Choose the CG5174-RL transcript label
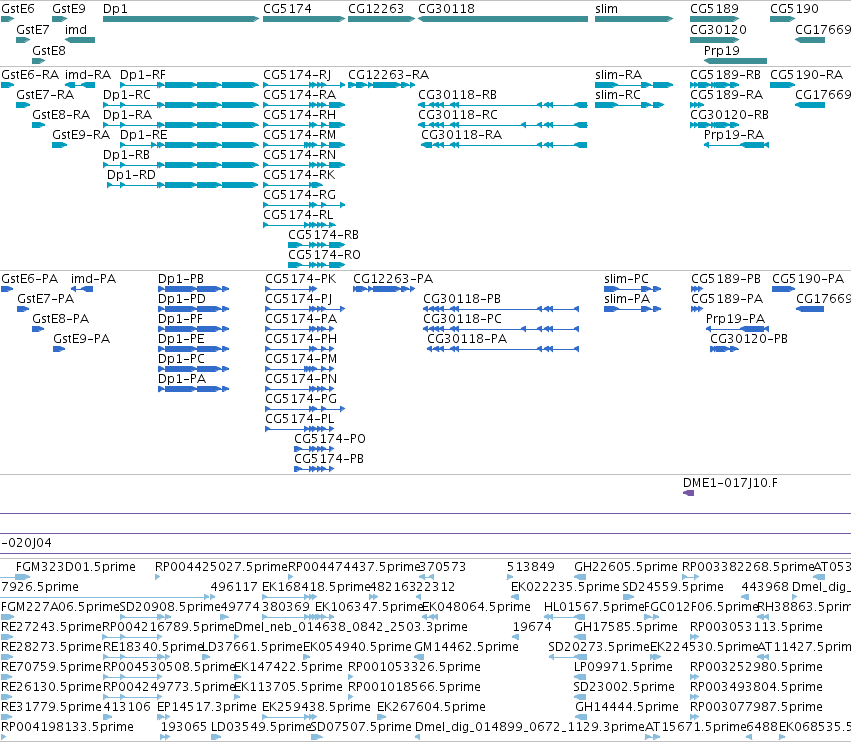 (298, 215)
